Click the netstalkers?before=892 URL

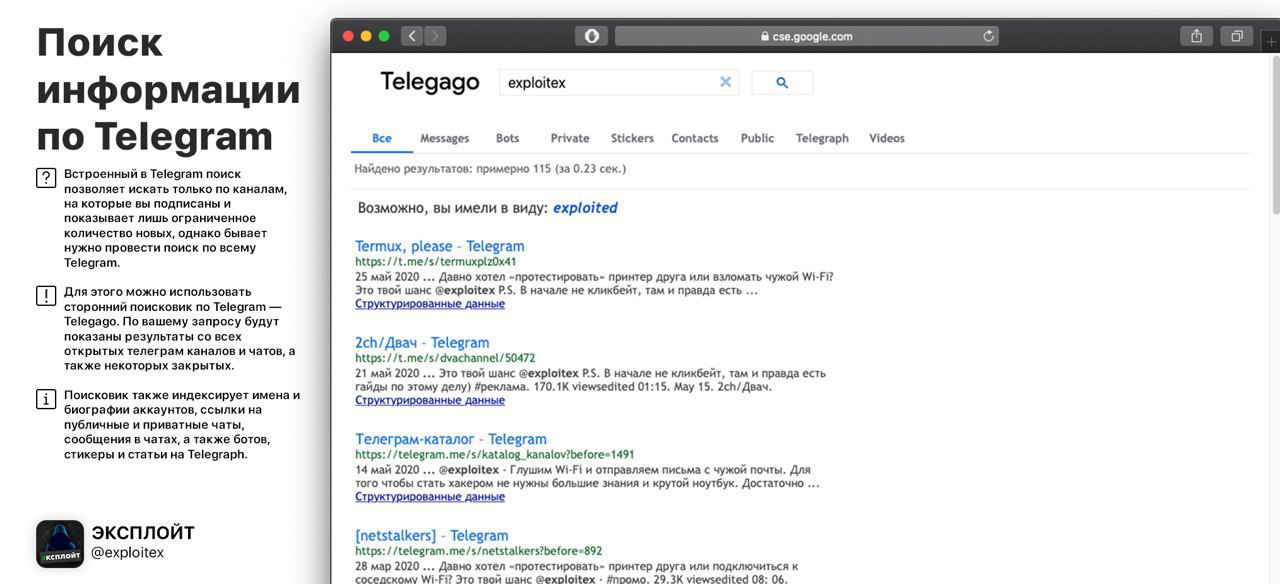click(x=479, y=551)
